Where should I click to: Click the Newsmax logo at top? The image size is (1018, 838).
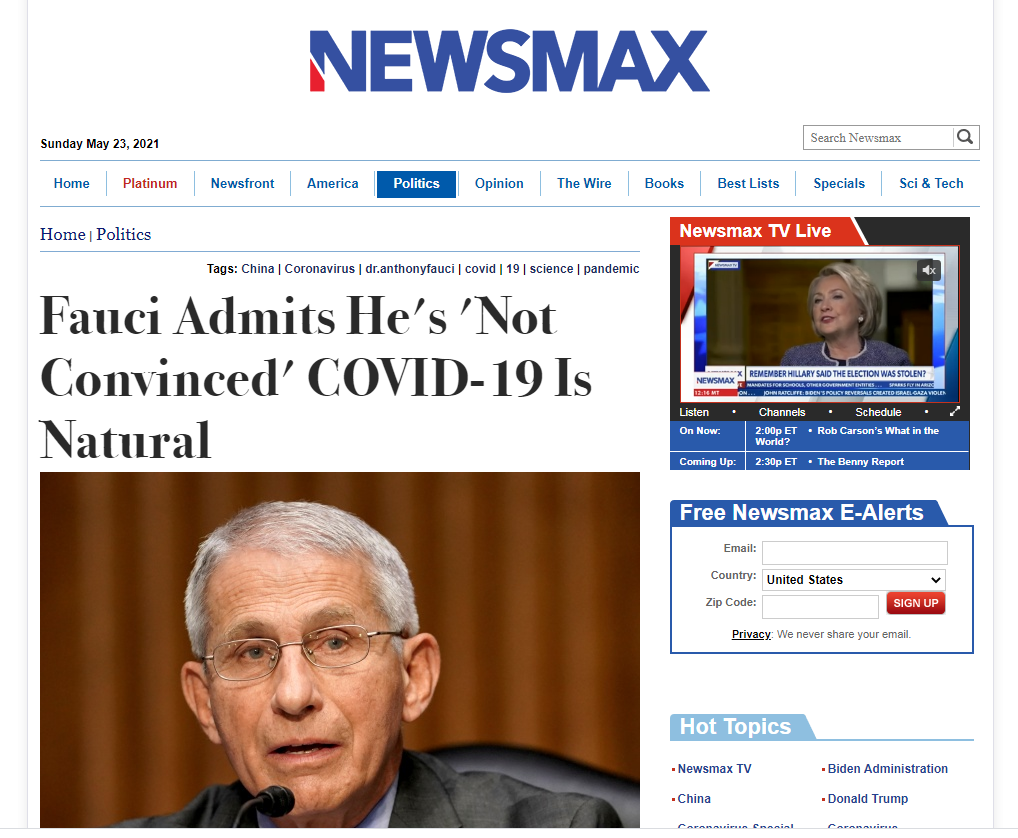coord(510,60)
